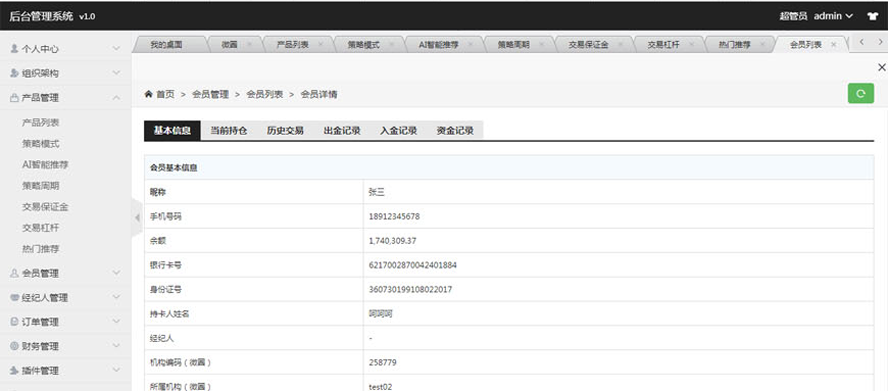
Task: Click the 插件管理 icon
Action: tap(14, 371)
